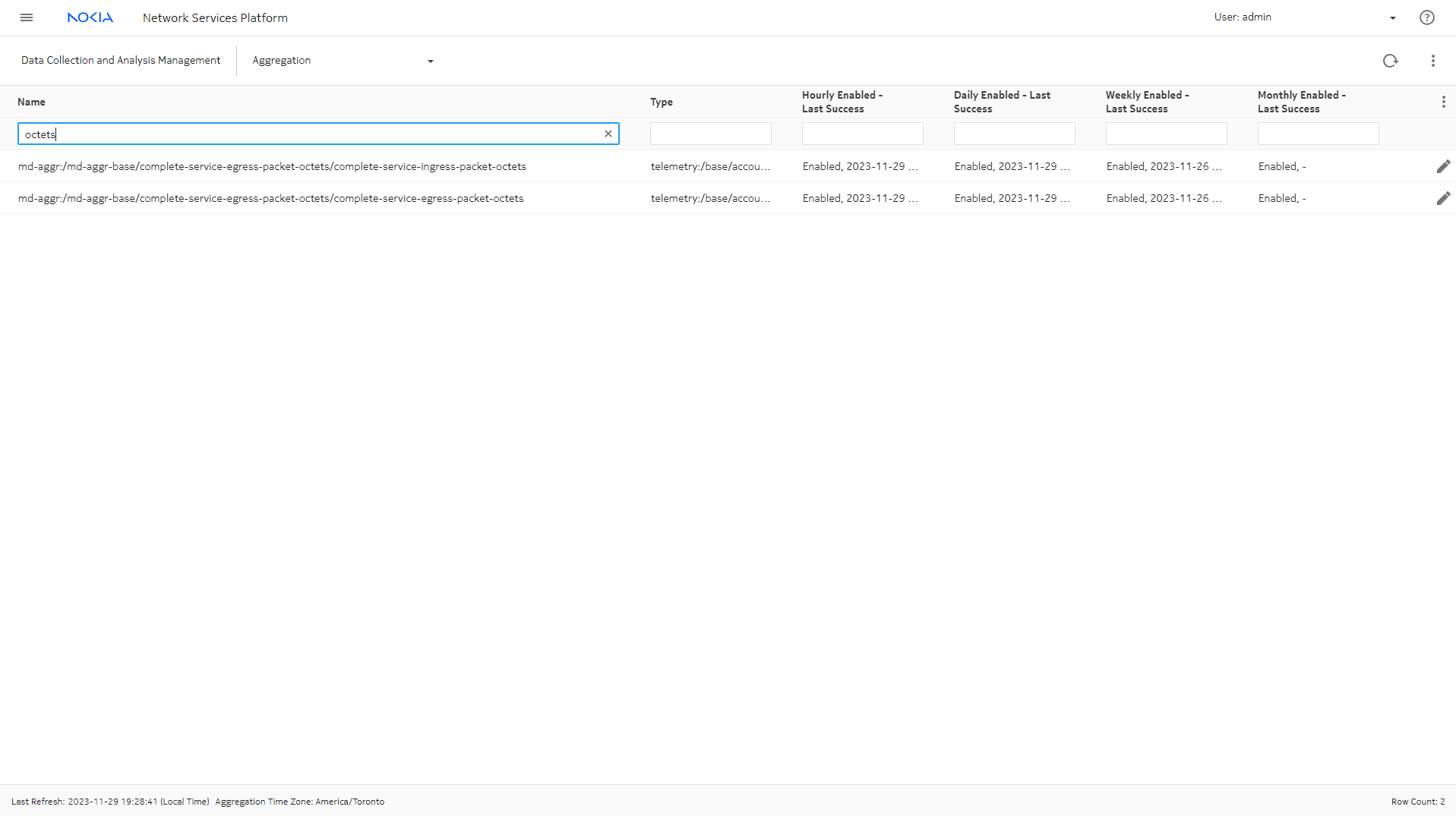Focus the Hourly Enabled filter field

(862, 134)
